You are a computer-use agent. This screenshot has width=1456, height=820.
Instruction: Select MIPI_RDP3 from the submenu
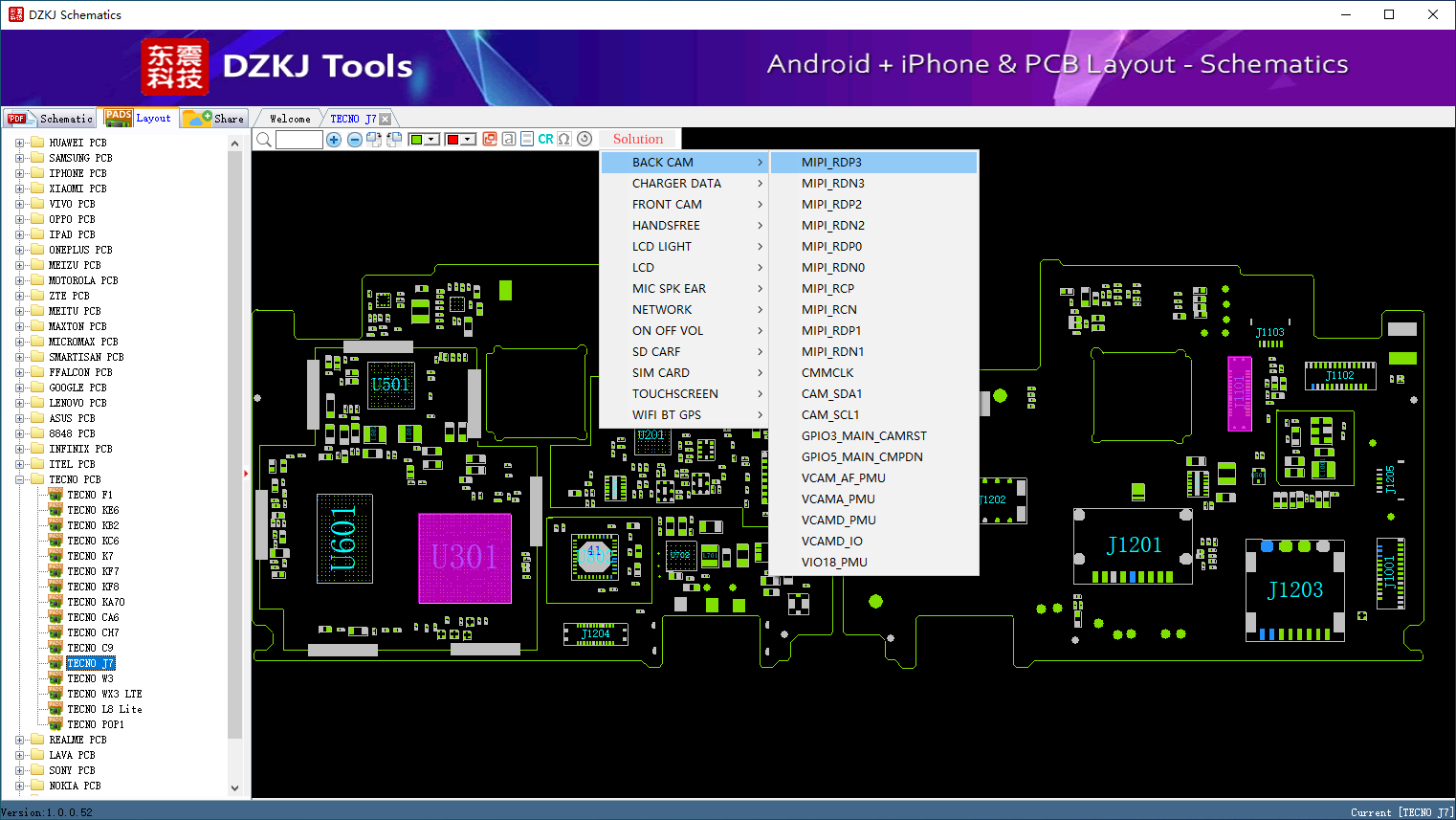click(x=873, y=163)
